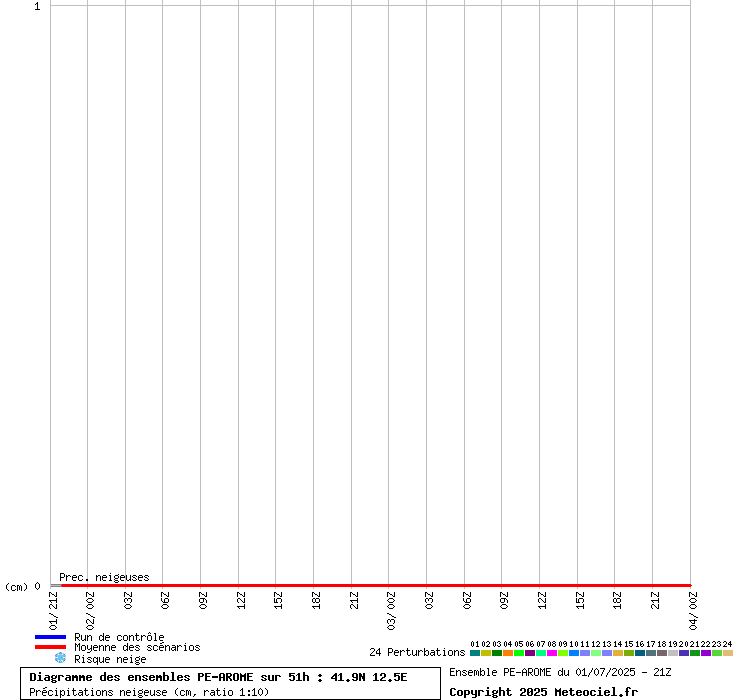Select the perturbation 16 dark teal swatch
The width and height of the screenshot is (740, 700).
pos(640,653)
